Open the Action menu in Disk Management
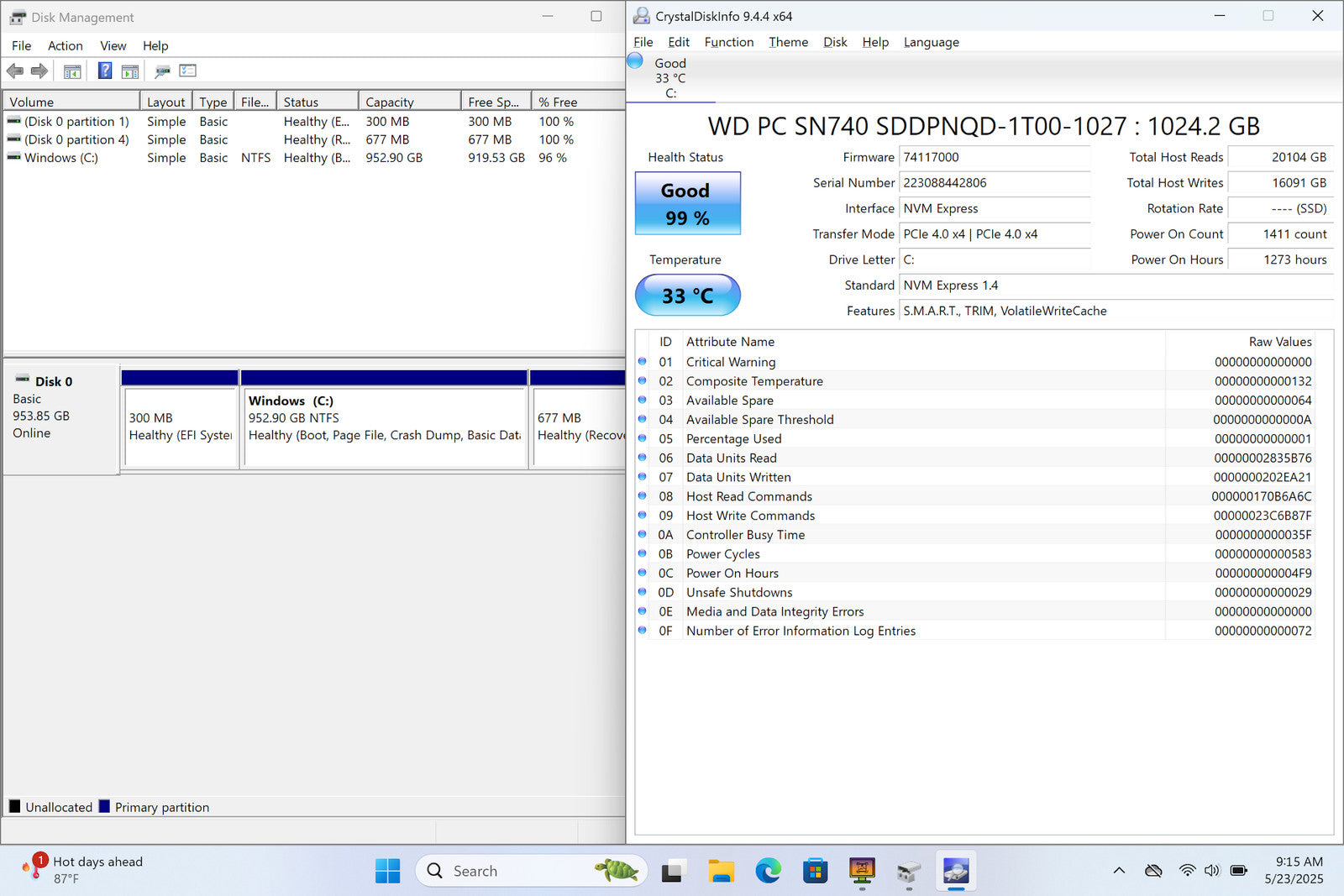 tap(65, 45)
